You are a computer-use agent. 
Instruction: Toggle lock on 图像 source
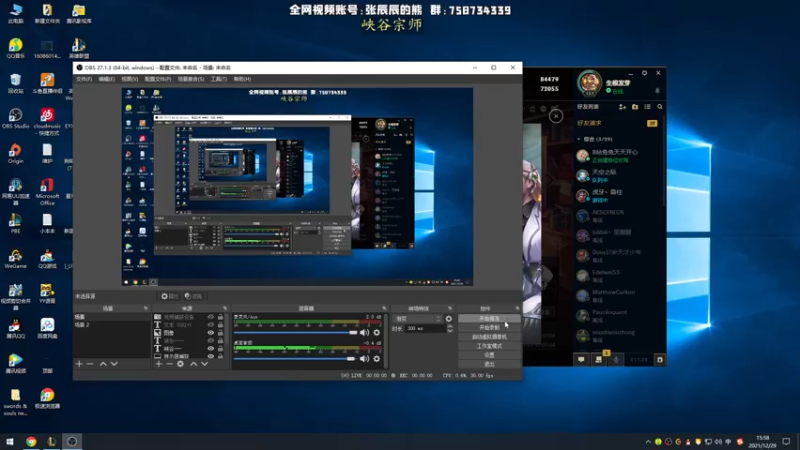tap(220, 333)
